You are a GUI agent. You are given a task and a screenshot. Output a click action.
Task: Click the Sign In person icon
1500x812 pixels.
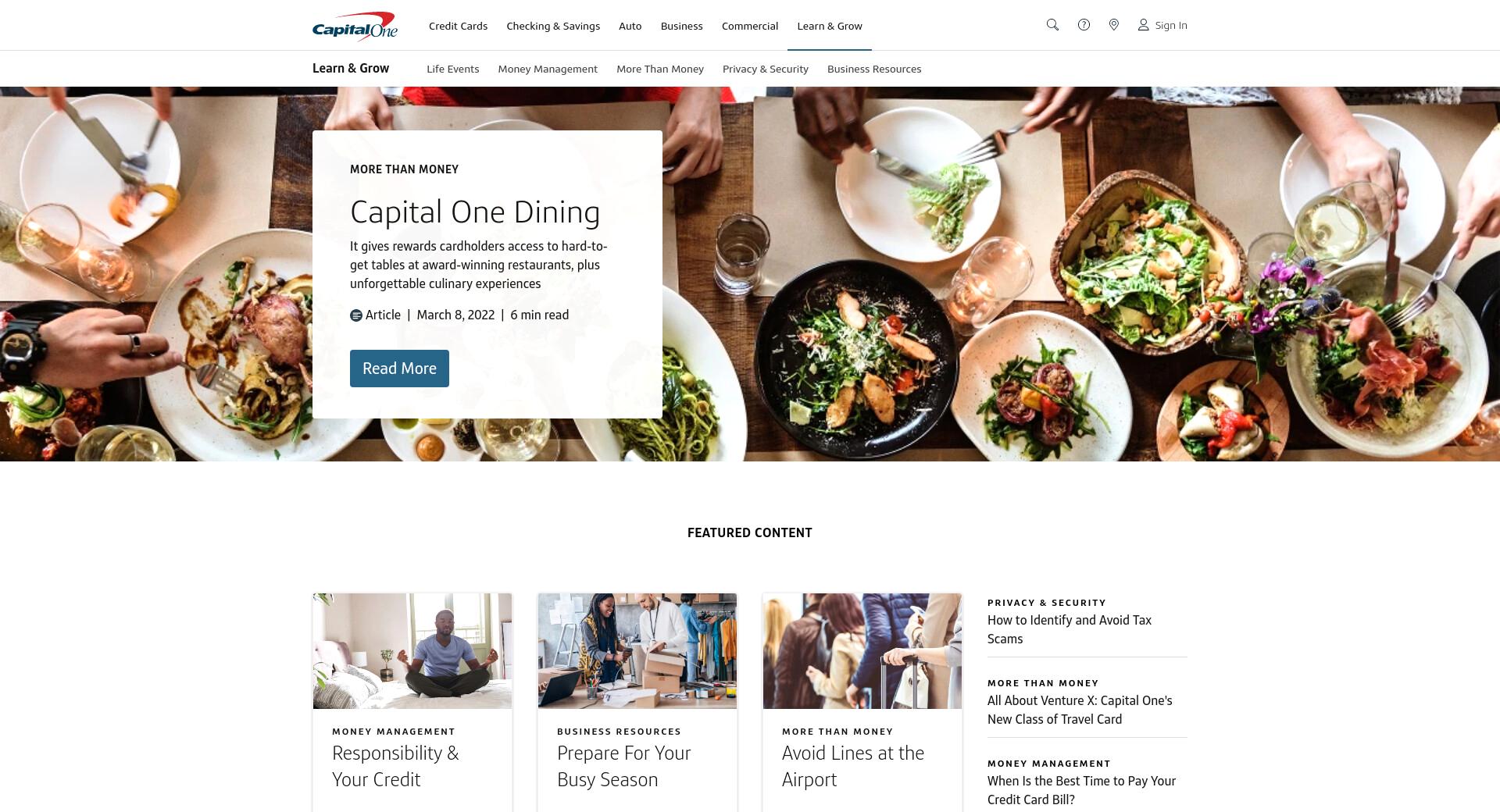[x=1143, y=25]
